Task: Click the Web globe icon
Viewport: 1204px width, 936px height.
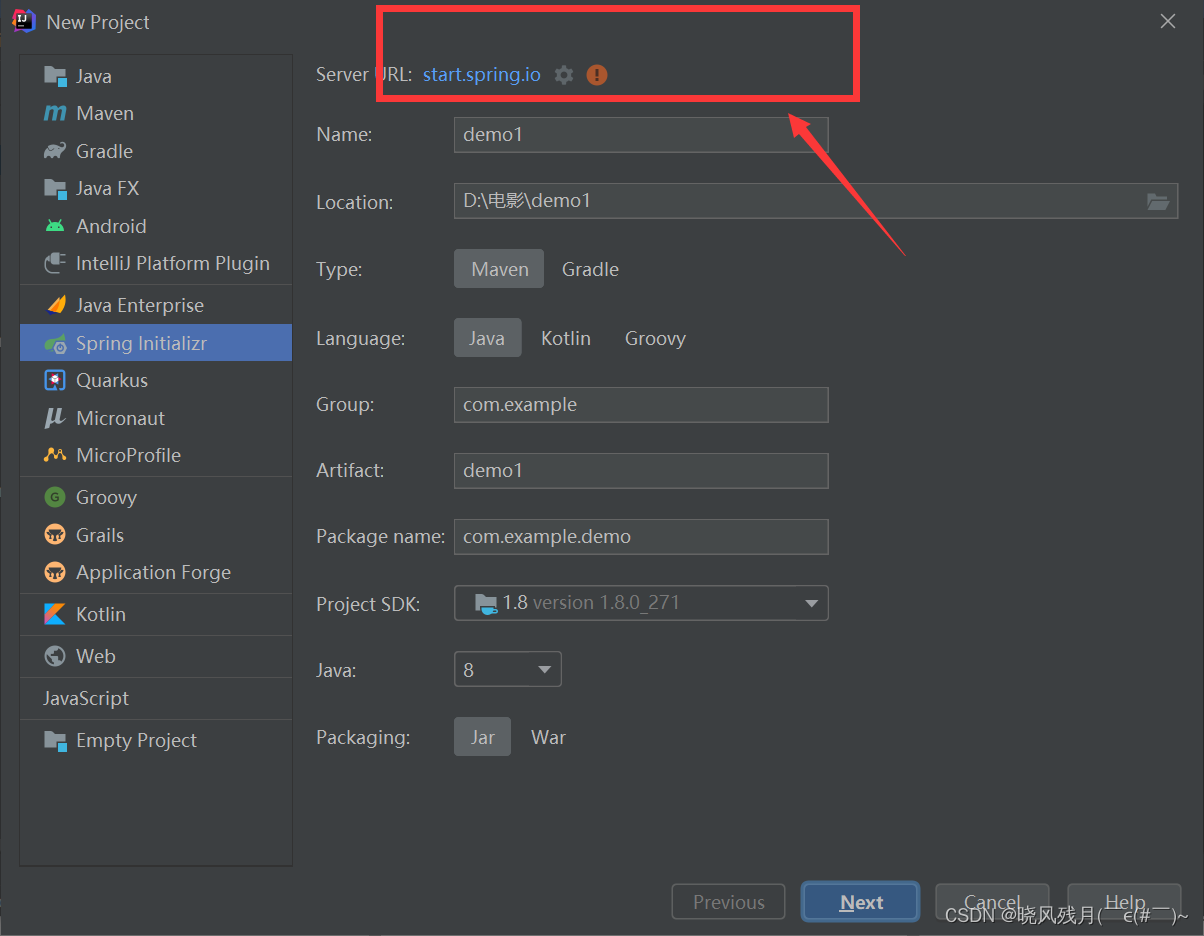Action: [x=55, y=656]
